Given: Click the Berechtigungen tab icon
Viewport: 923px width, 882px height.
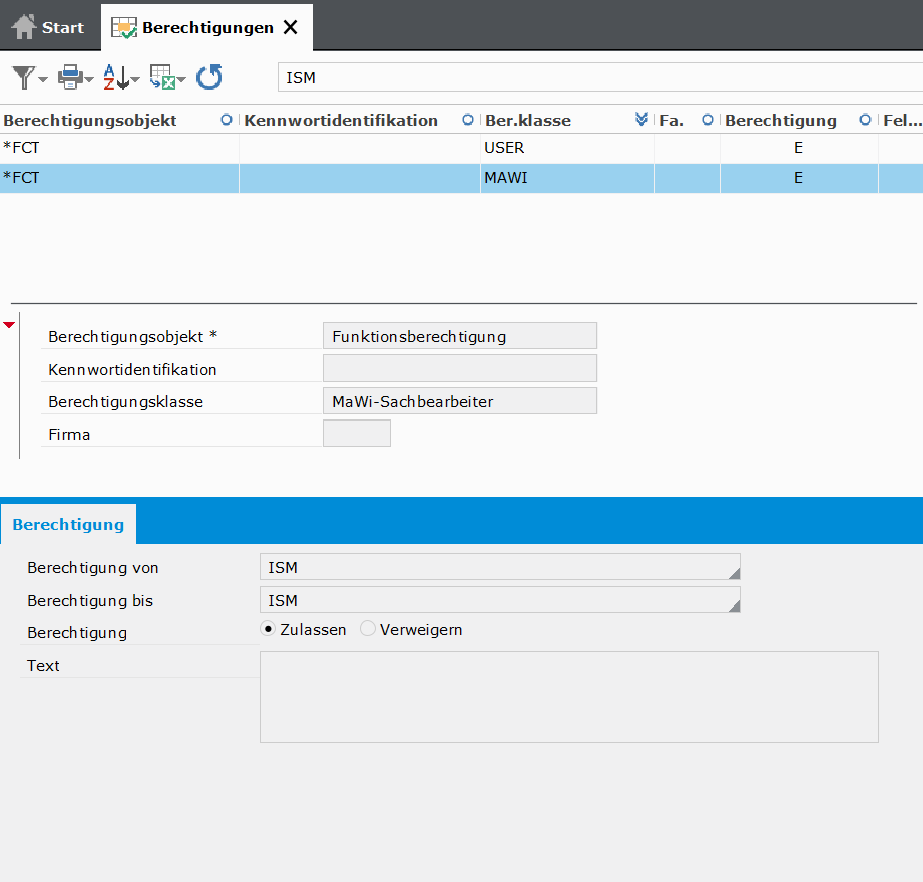Looking at the screenshot, I should coord(124,28).
